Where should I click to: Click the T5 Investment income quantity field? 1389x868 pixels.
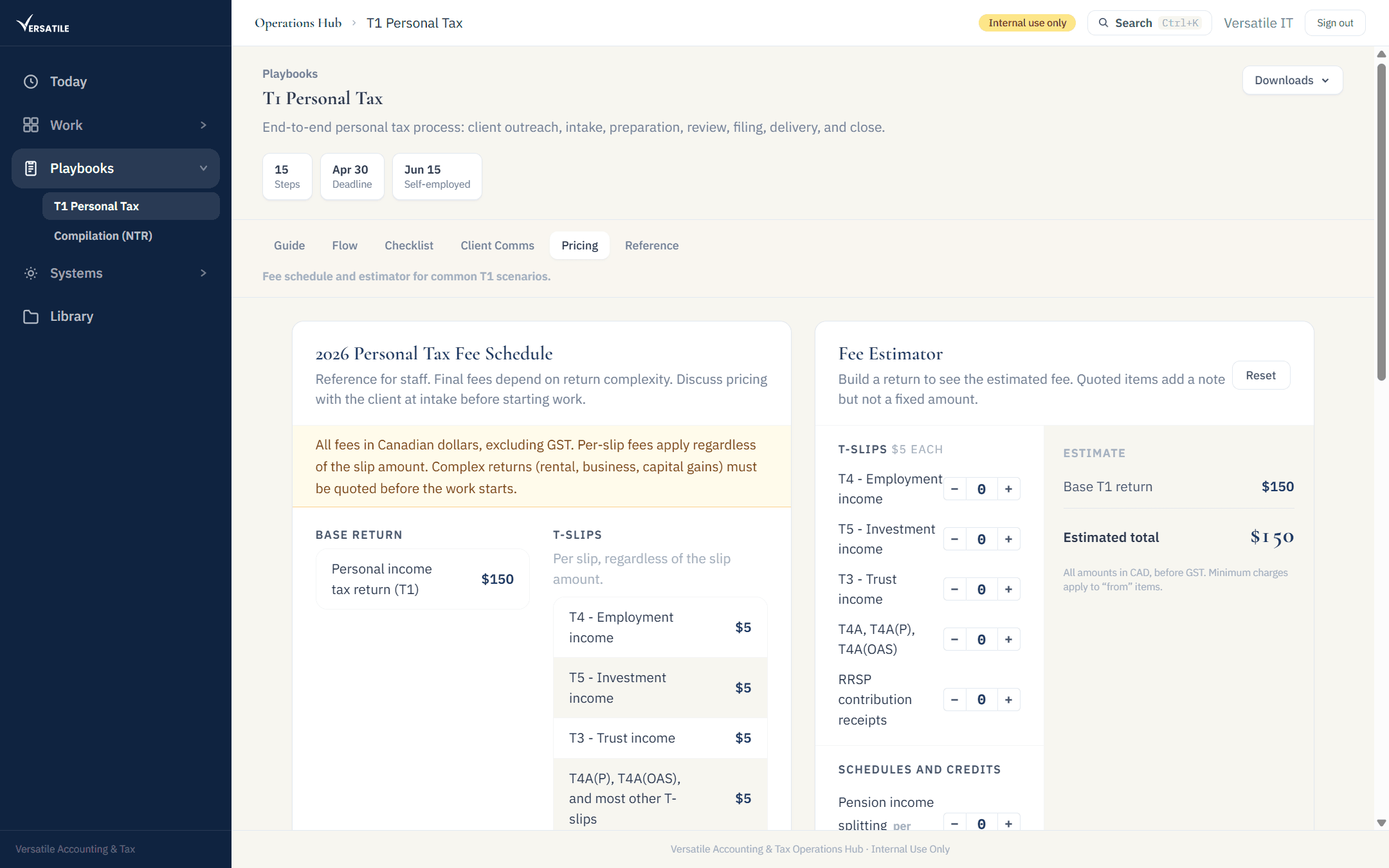[981, 539]
